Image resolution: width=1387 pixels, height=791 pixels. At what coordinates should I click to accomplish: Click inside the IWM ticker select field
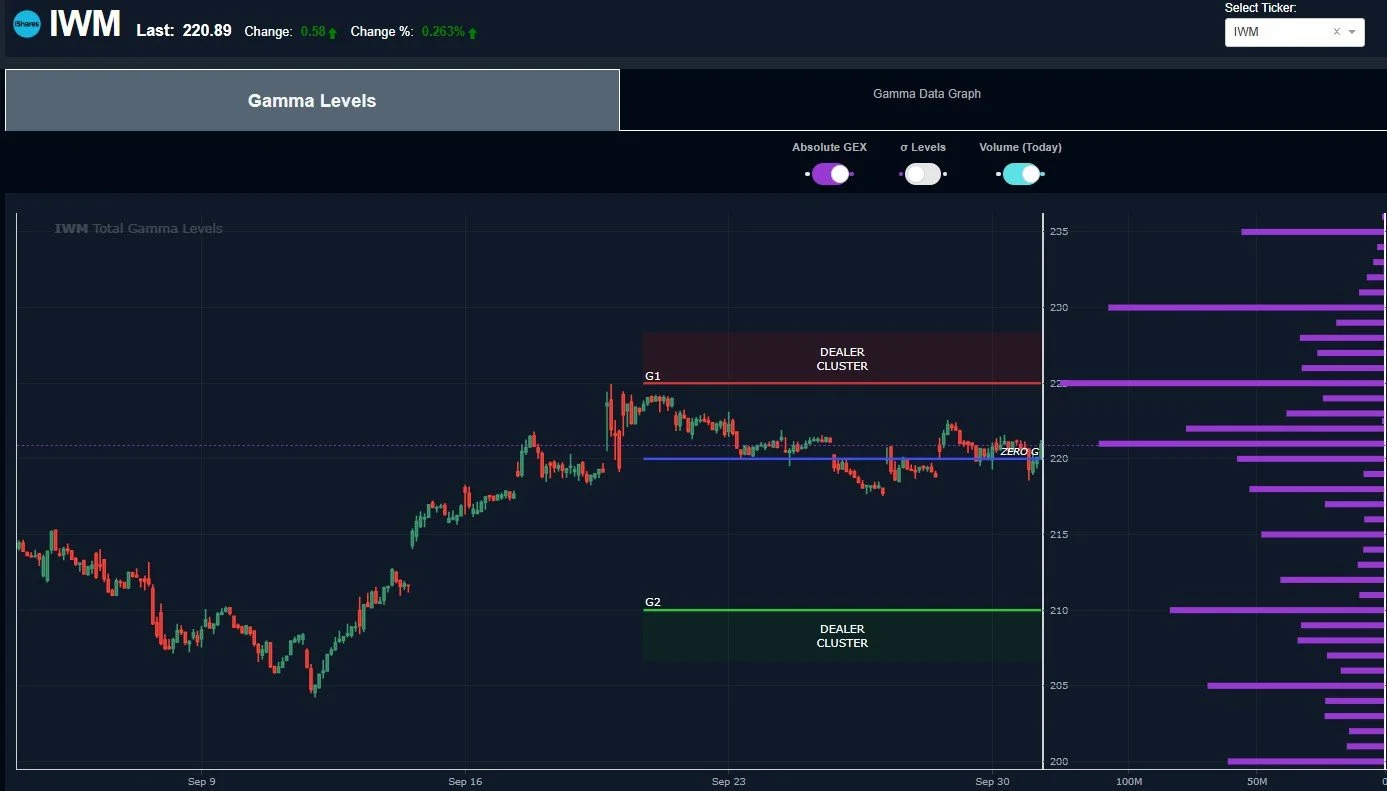point(1294,32)
